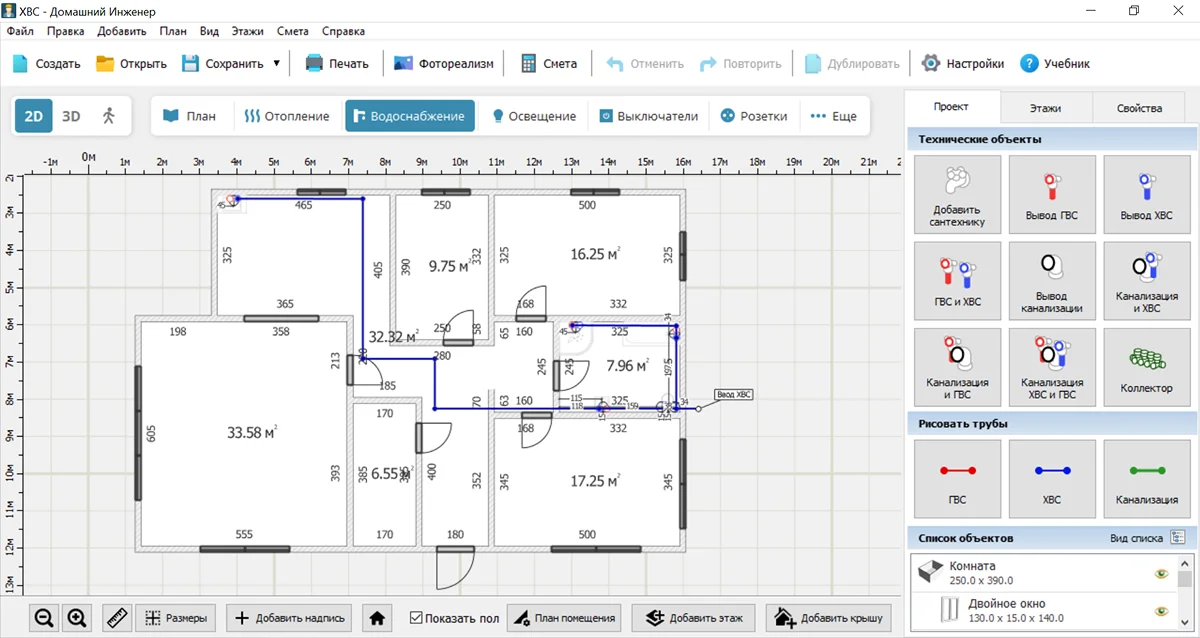Click the zoom out magnifier icon
Image resolution: width=1200 pixels, height=638 pixels.
point(44,618)
